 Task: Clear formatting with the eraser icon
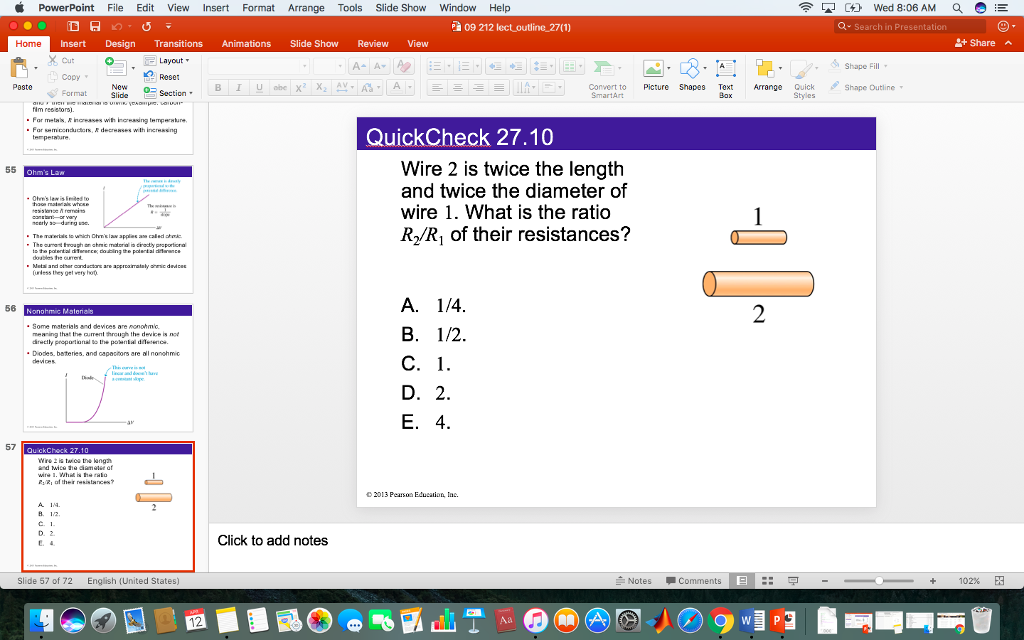point(402,65)
